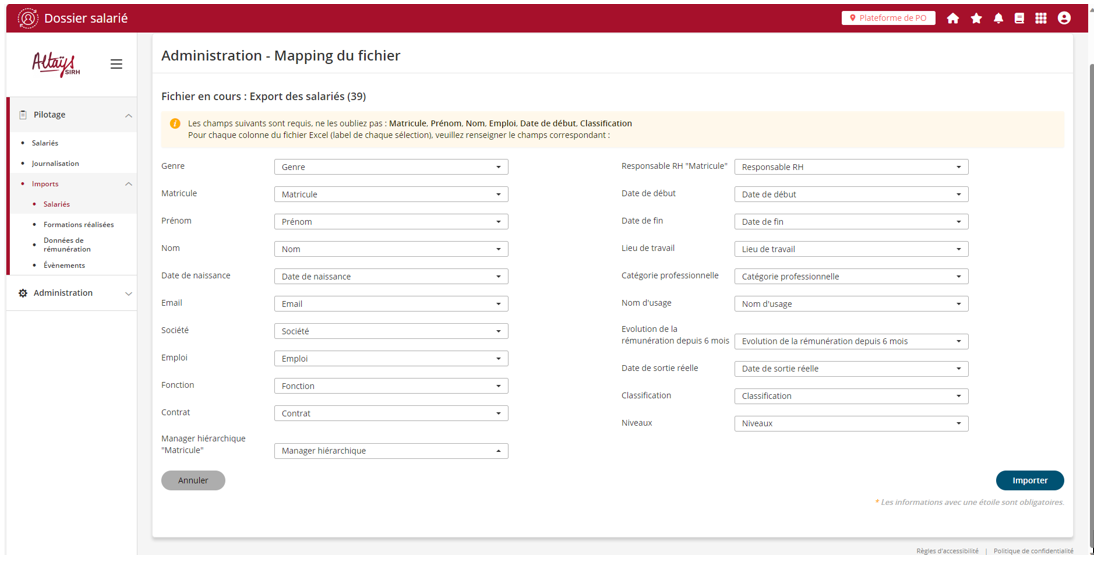Open the user profile icon

point(1064,18)
